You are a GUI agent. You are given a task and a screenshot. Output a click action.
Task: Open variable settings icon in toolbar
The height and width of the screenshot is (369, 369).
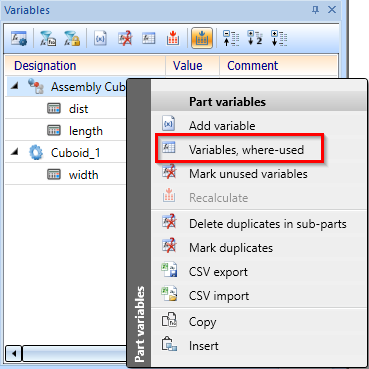19,38
